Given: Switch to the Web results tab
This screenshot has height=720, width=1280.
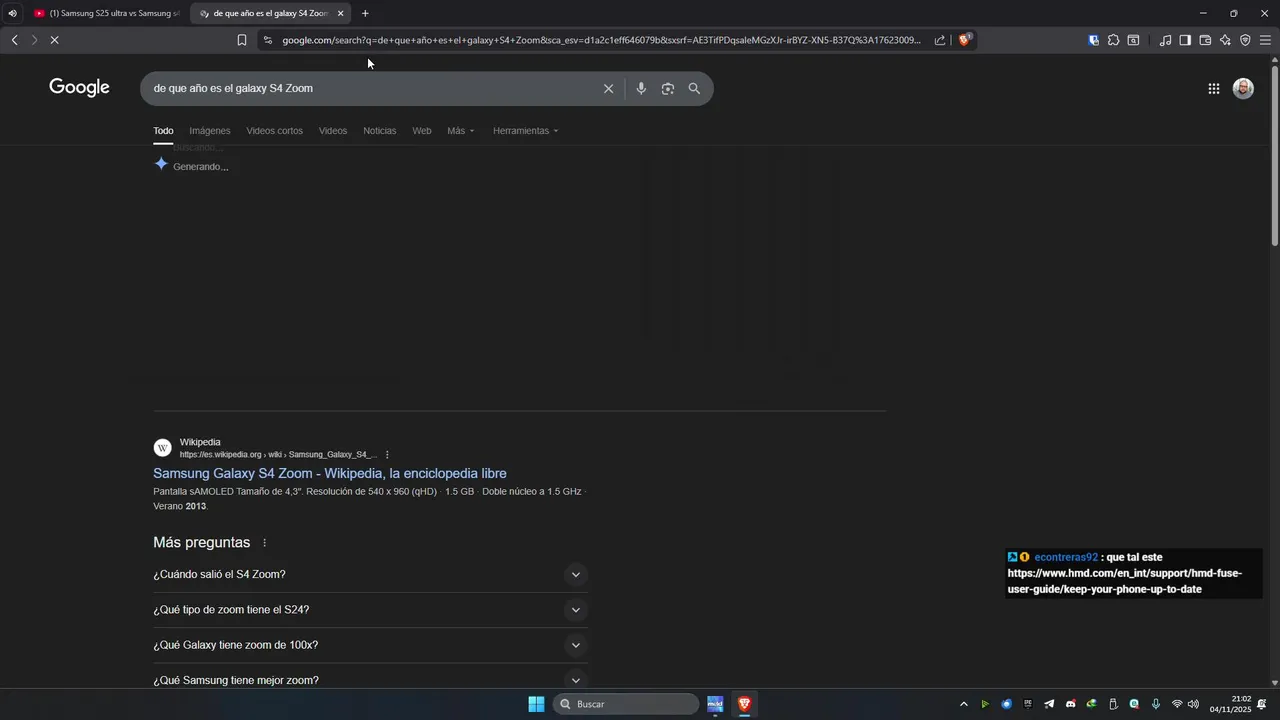Looking at the screenshot, I should click(x=422, y=131).
